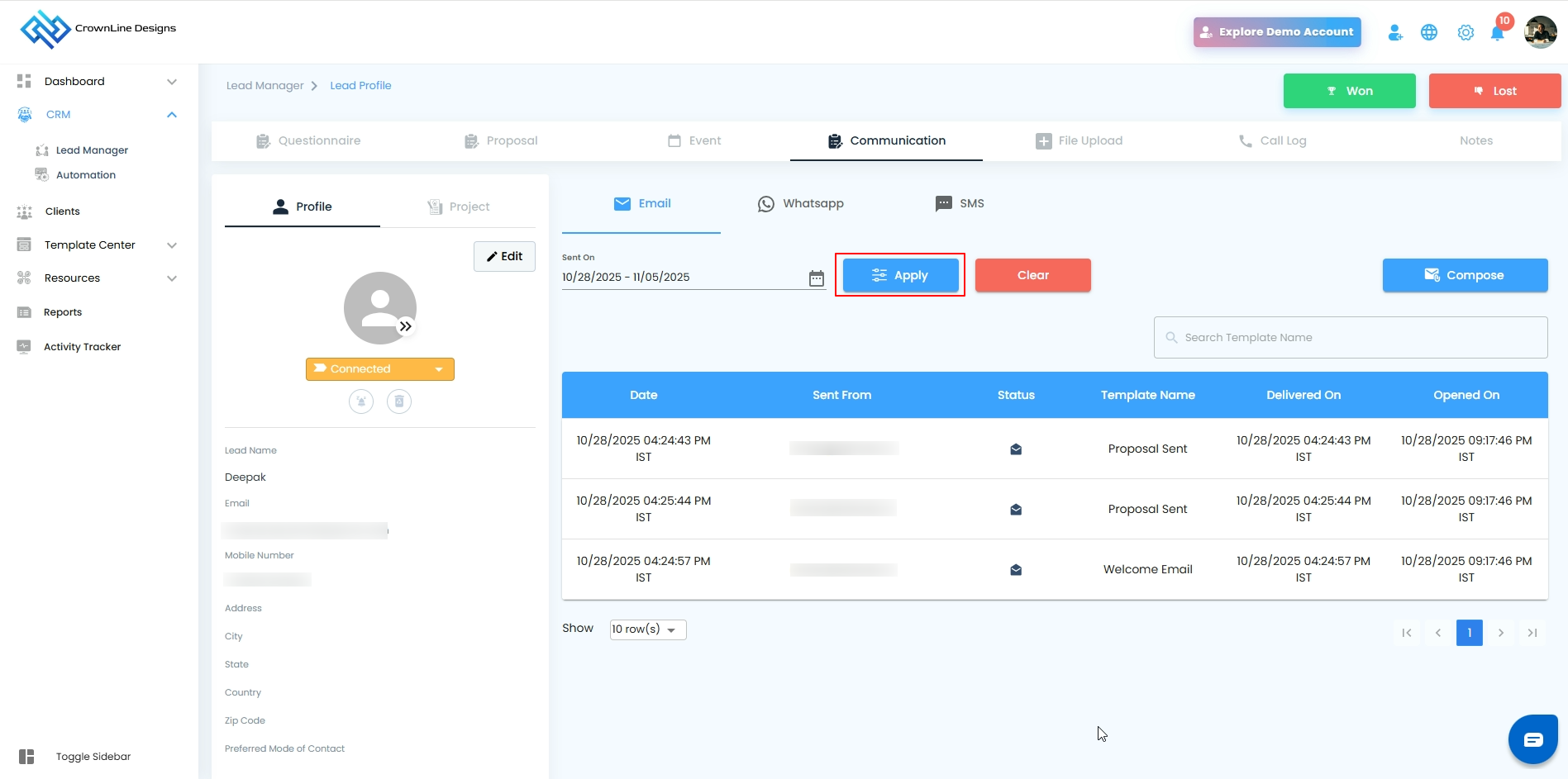The width and height of the screenshot is (1568, 779).
Task: Click the add user icon in header
Action: pyautogui.click(x=1395, y=32)
